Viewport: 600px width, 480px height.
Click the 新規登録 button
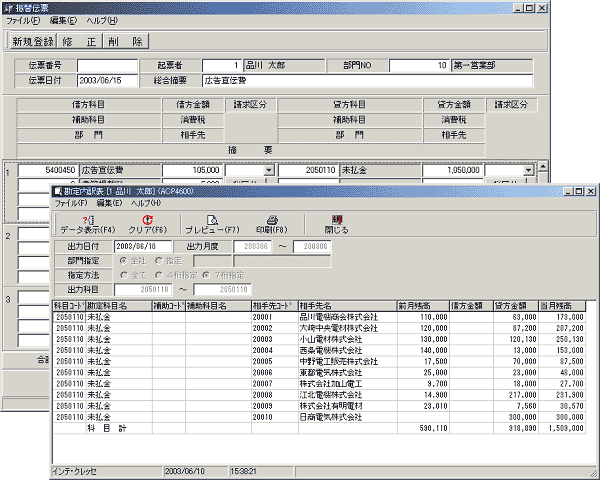coord(33,41)
